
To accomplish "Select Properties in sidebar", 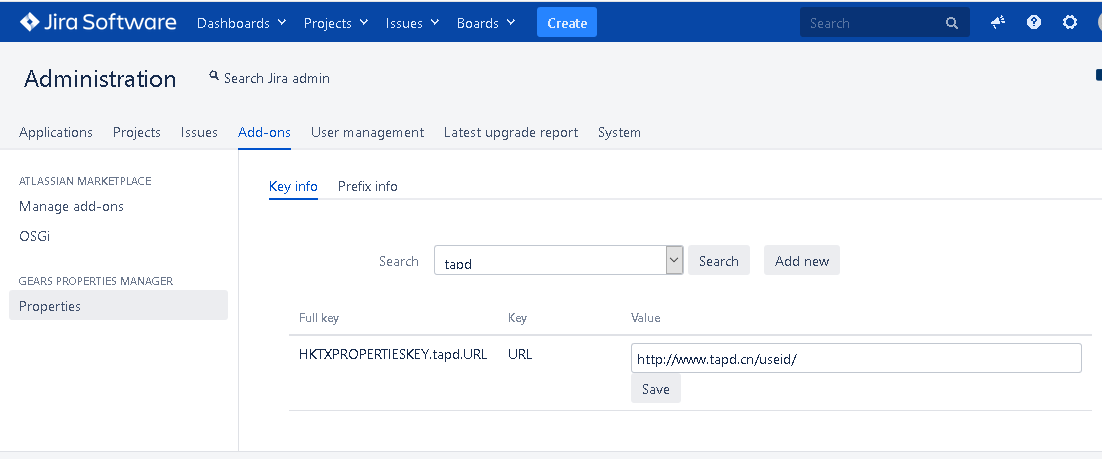I will [118, 306].
